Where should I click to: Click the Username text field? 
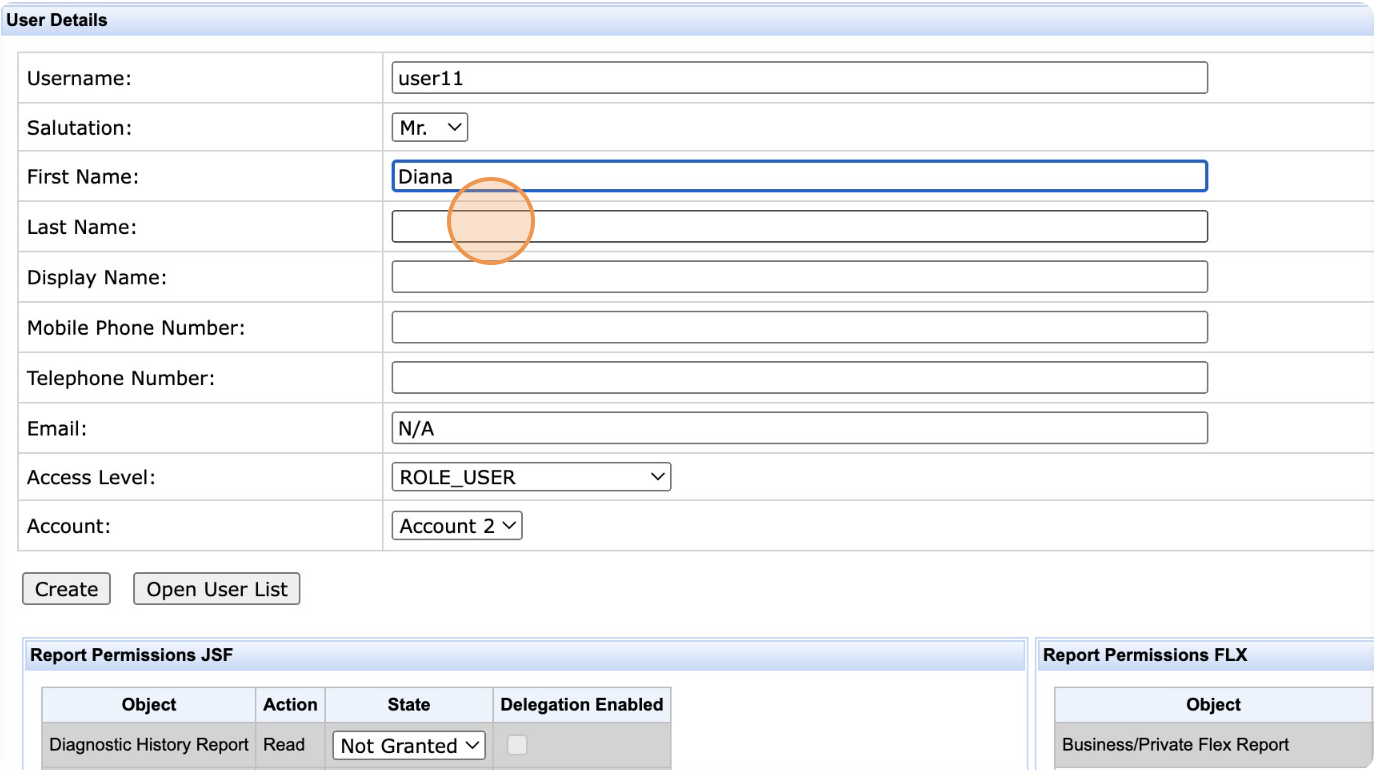click(x=799, y=78)
